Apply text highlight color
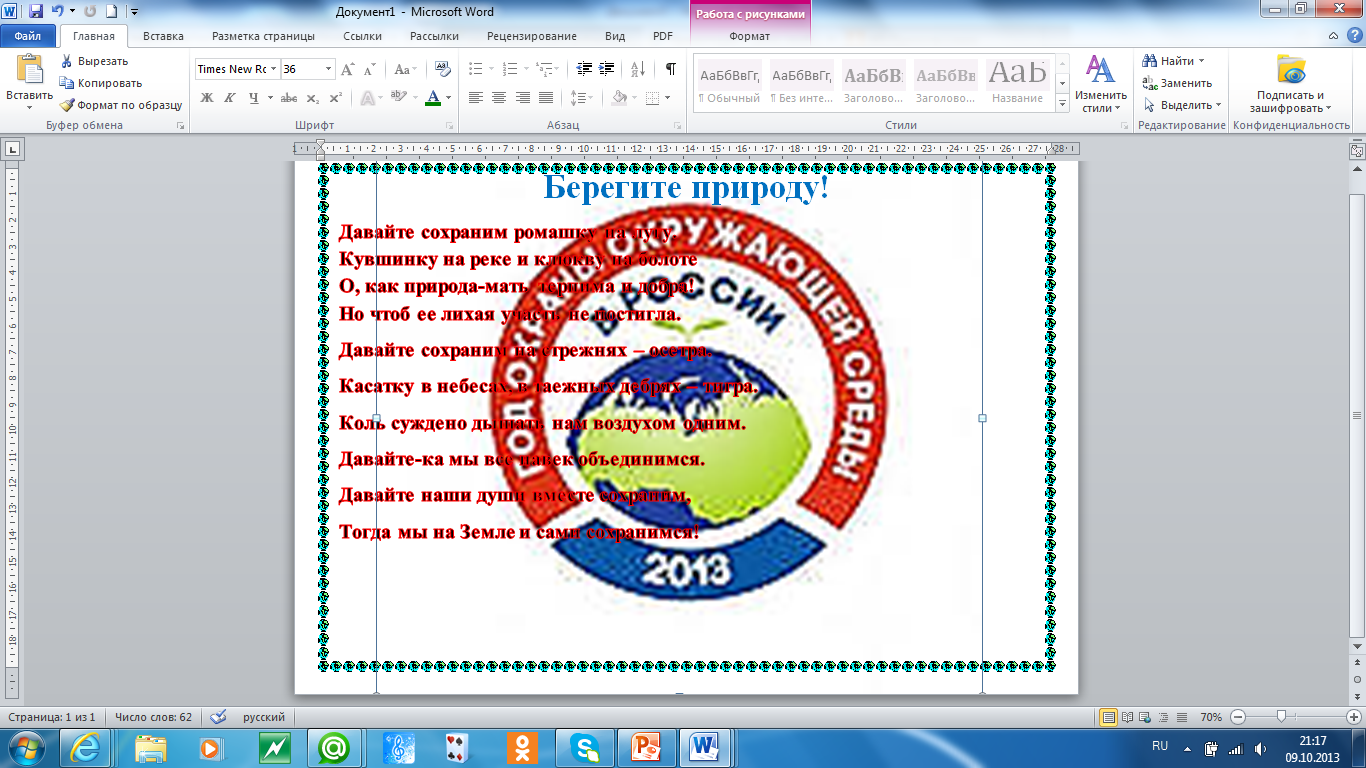 (398, 98)
